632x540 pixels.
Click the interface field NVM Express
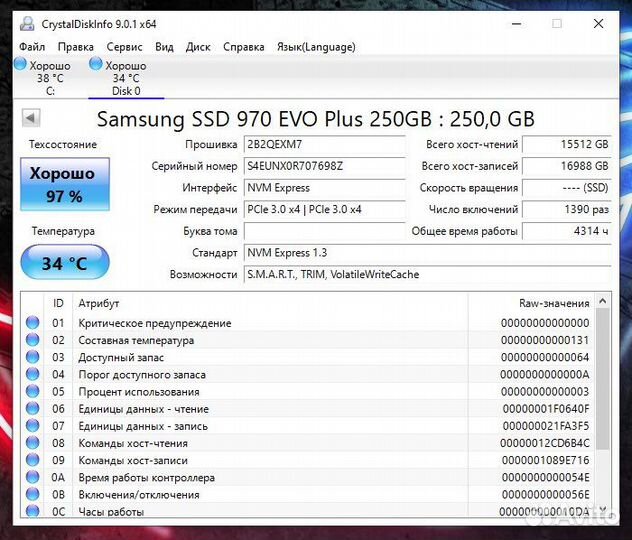(324, 188)
